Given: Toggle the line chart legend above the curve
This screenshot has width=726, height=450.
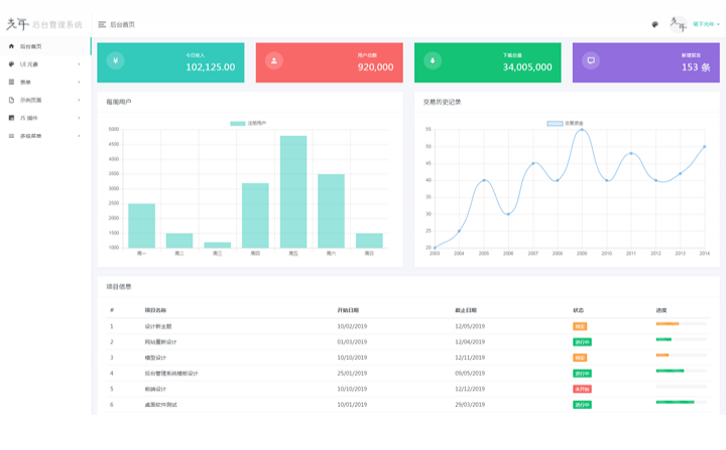Looking at the screenshot, I should [565, 123].
